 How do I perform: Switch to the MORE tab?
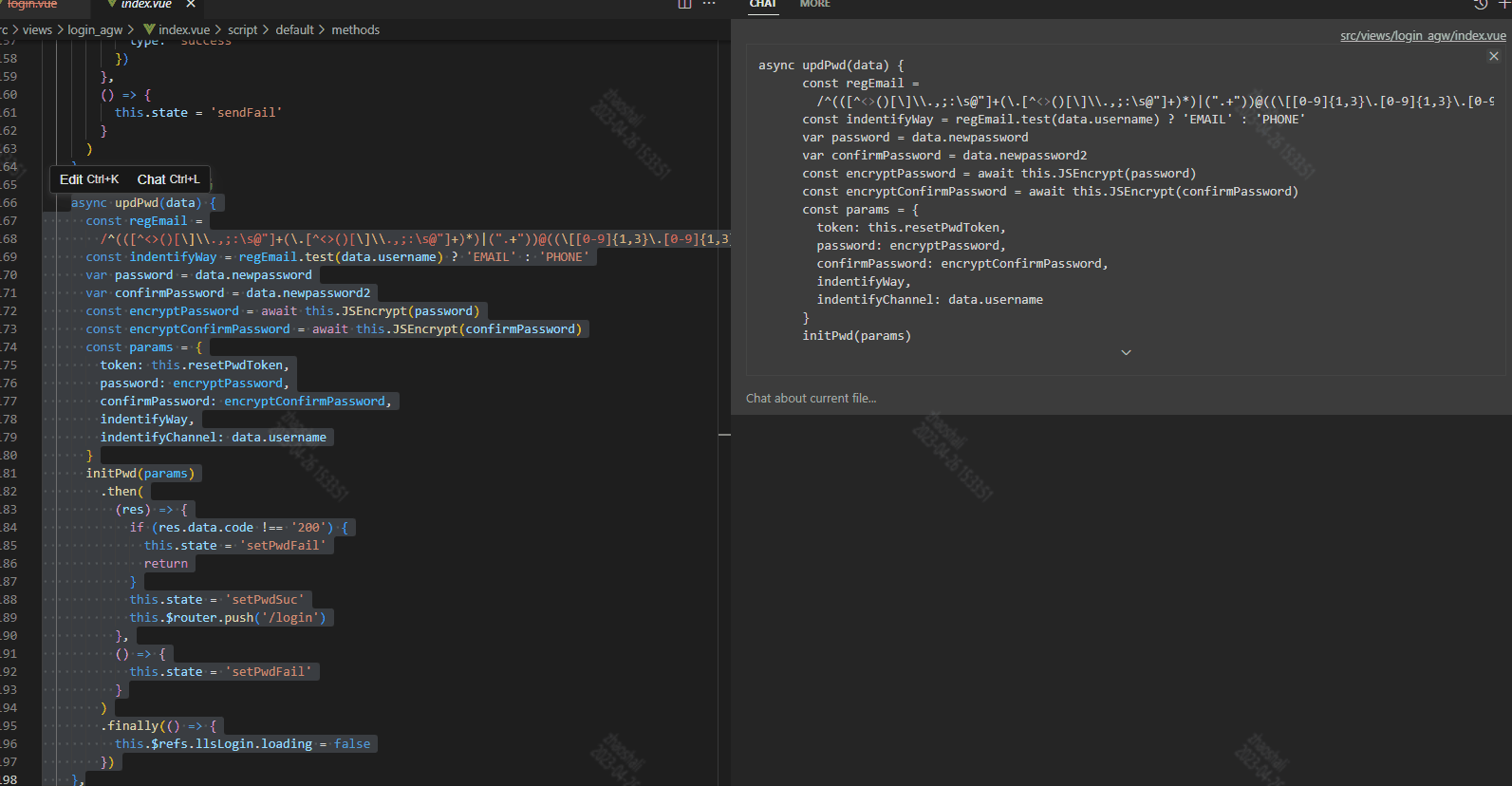point(814,5)
